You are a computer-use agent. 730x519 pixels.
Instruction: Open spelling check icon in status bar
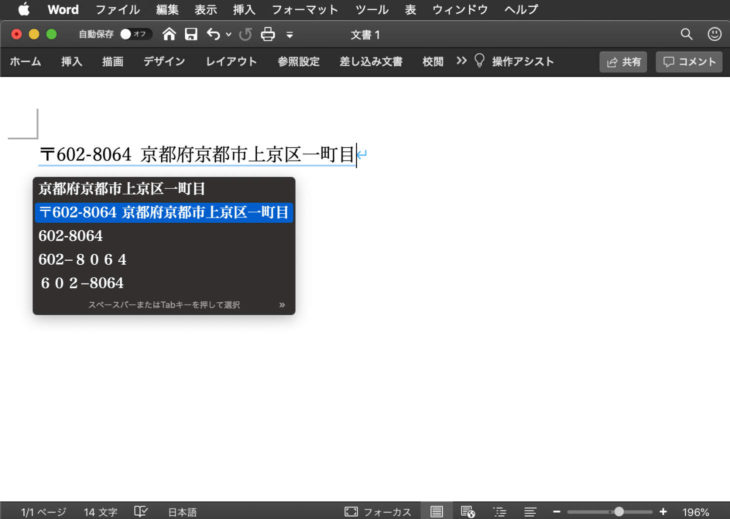[x=142, y=511]
